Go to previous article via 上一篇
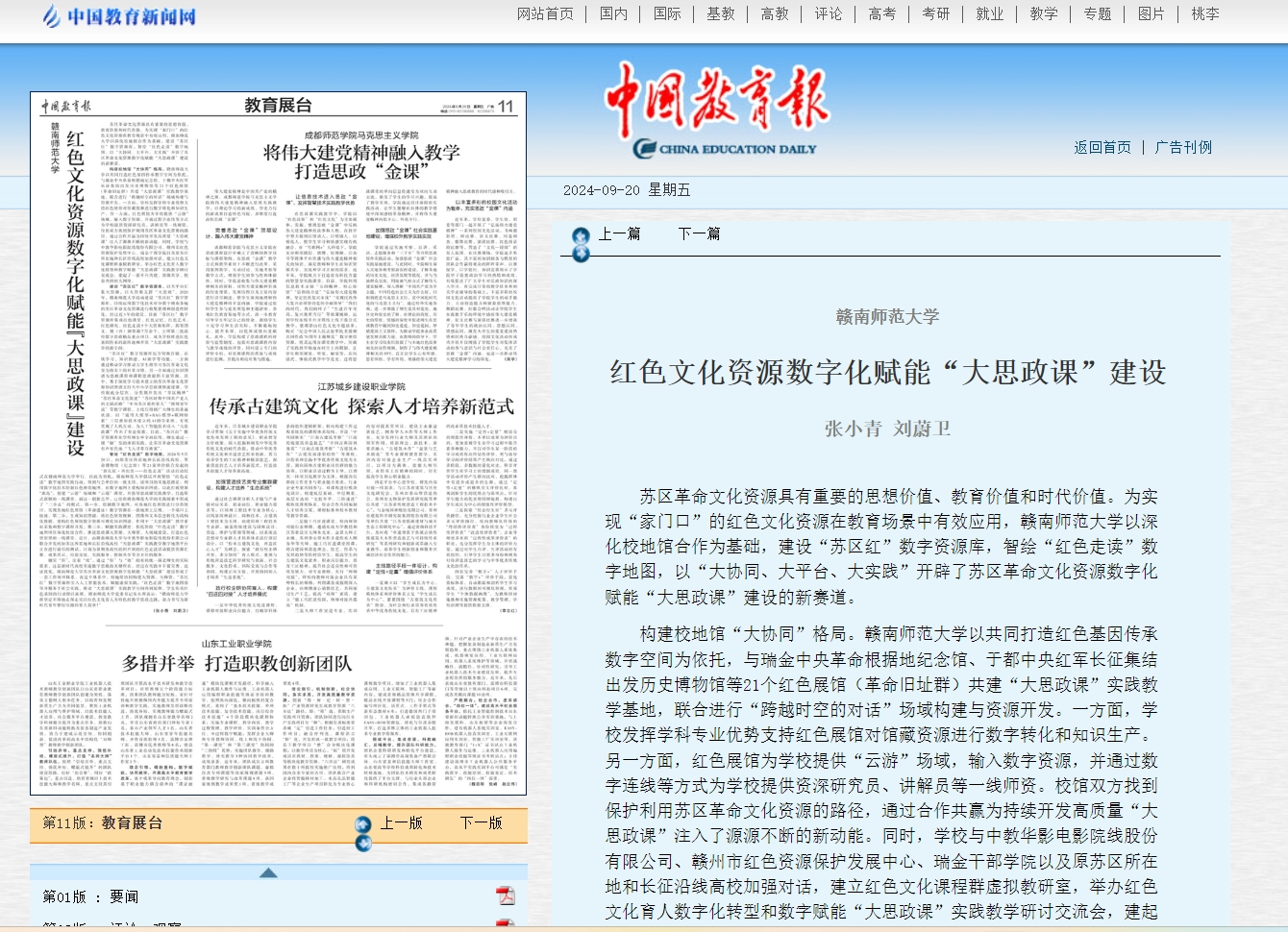Viewport: 1288px width, 932px height. (x=620, y=233)
